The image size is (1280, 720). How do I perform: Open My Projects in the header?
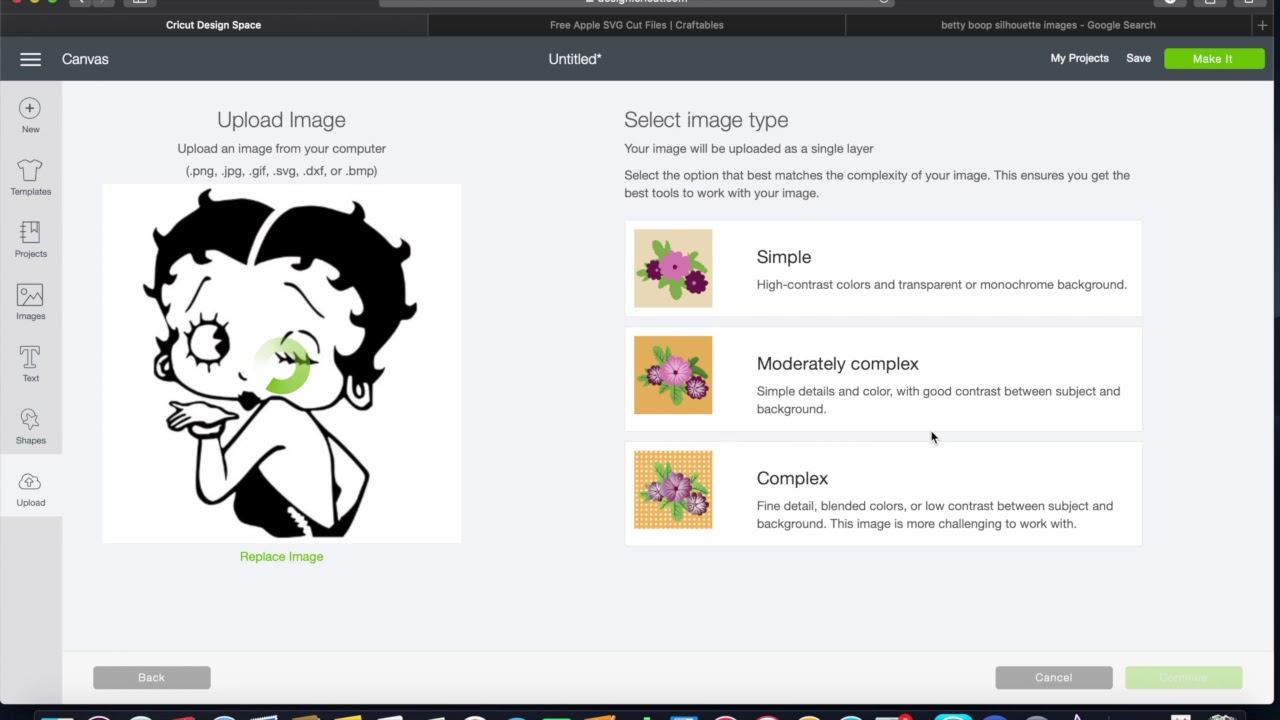click(x=1079, y=58)
